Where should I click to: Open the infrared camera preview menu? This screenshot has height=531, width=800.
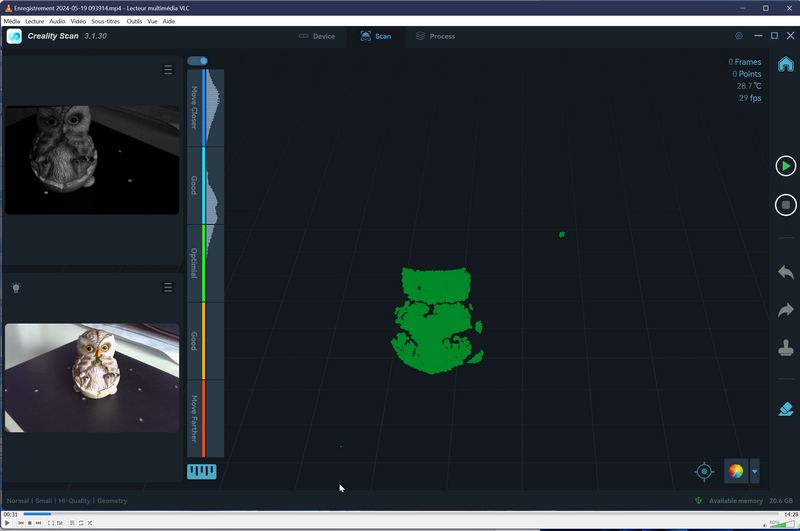pos(168,69)
